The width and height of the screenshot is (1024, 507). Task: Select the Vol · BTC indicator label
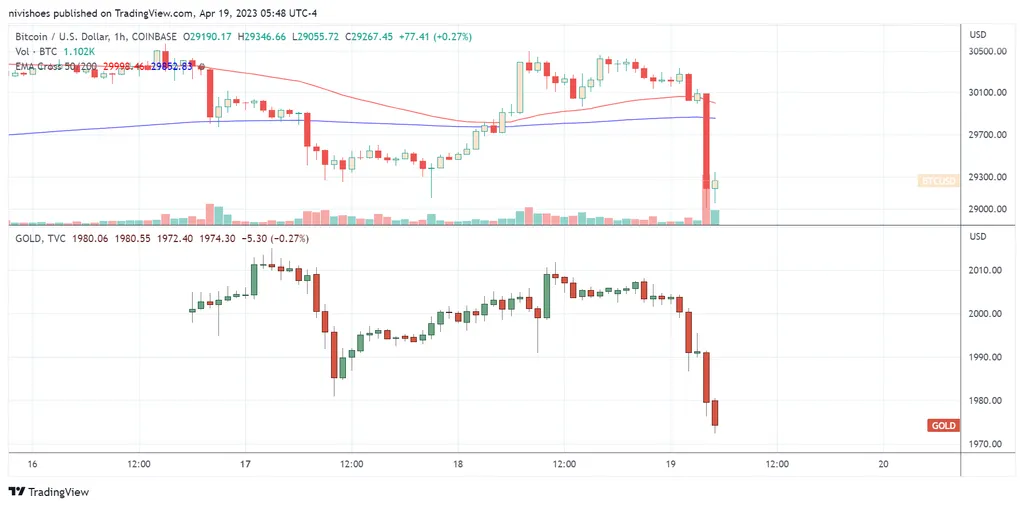coord(36,51)
